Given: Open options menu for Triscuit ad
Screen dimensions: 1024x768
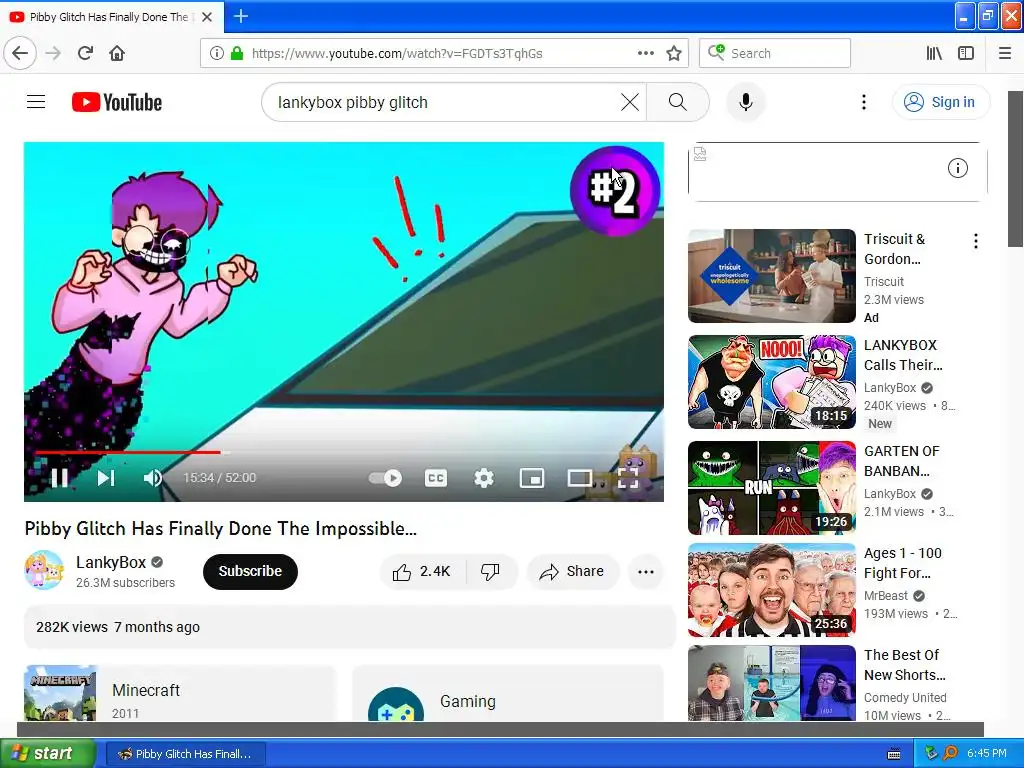Looking at the screenshot, I should (976, 241).
